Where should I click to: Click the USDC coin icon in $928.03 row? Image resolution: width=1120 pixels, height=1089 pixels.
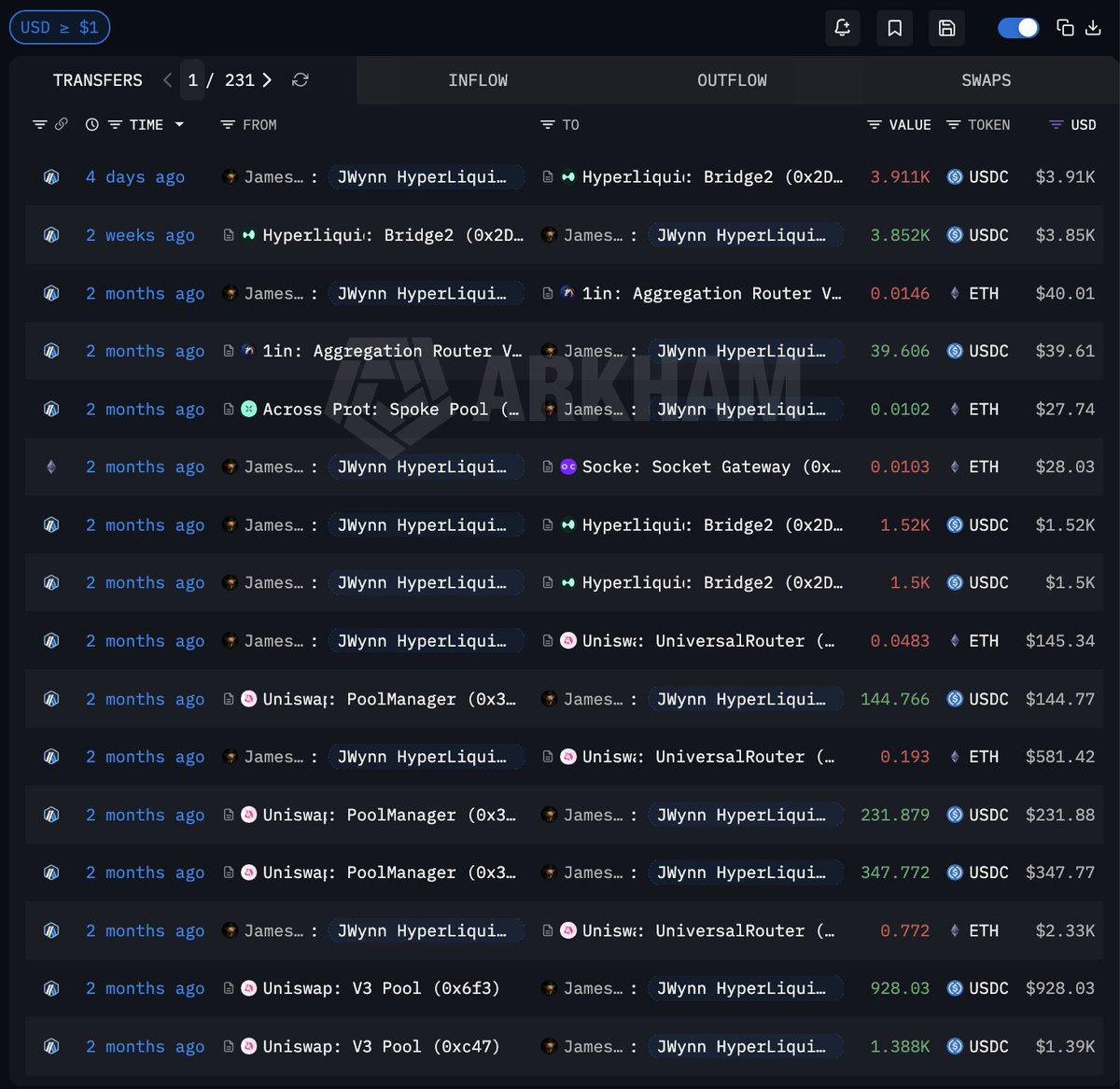point(955,988)
